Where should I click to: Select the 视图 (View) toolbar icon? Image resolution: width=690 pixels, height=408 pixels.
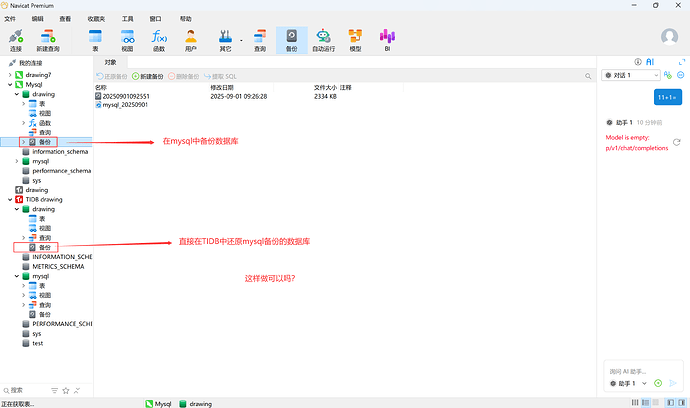pos(127,40)
